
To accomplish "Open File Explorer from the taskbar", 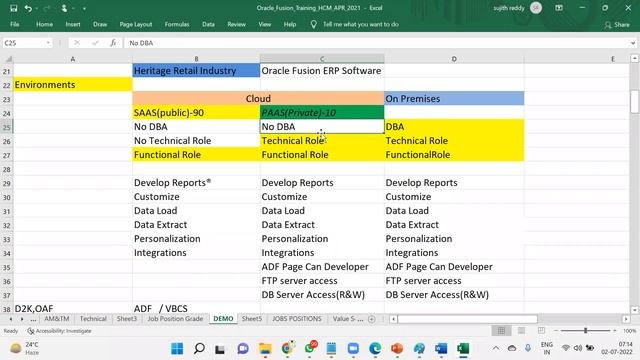I will (265, 349).
